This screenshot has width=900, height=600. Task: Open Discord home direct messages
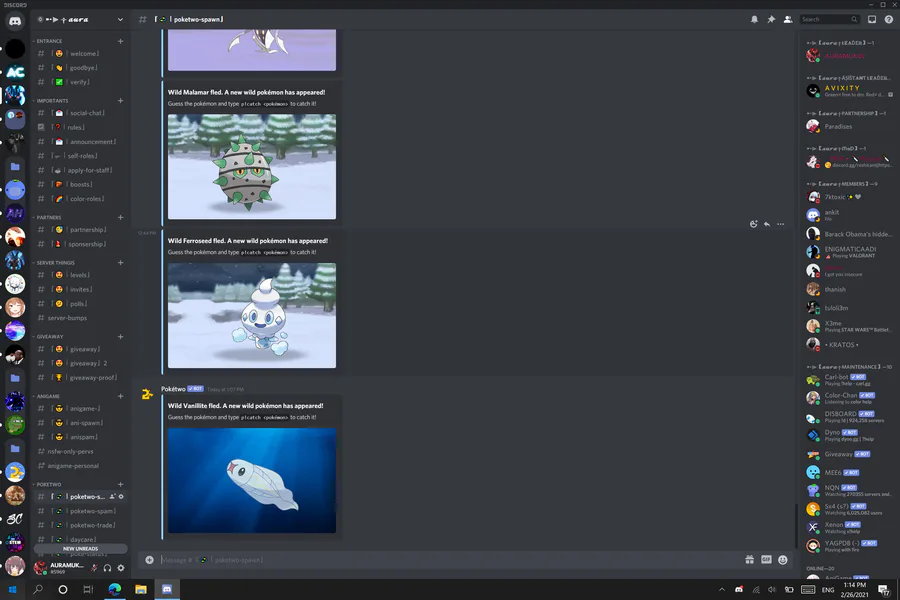pos(15,21)
